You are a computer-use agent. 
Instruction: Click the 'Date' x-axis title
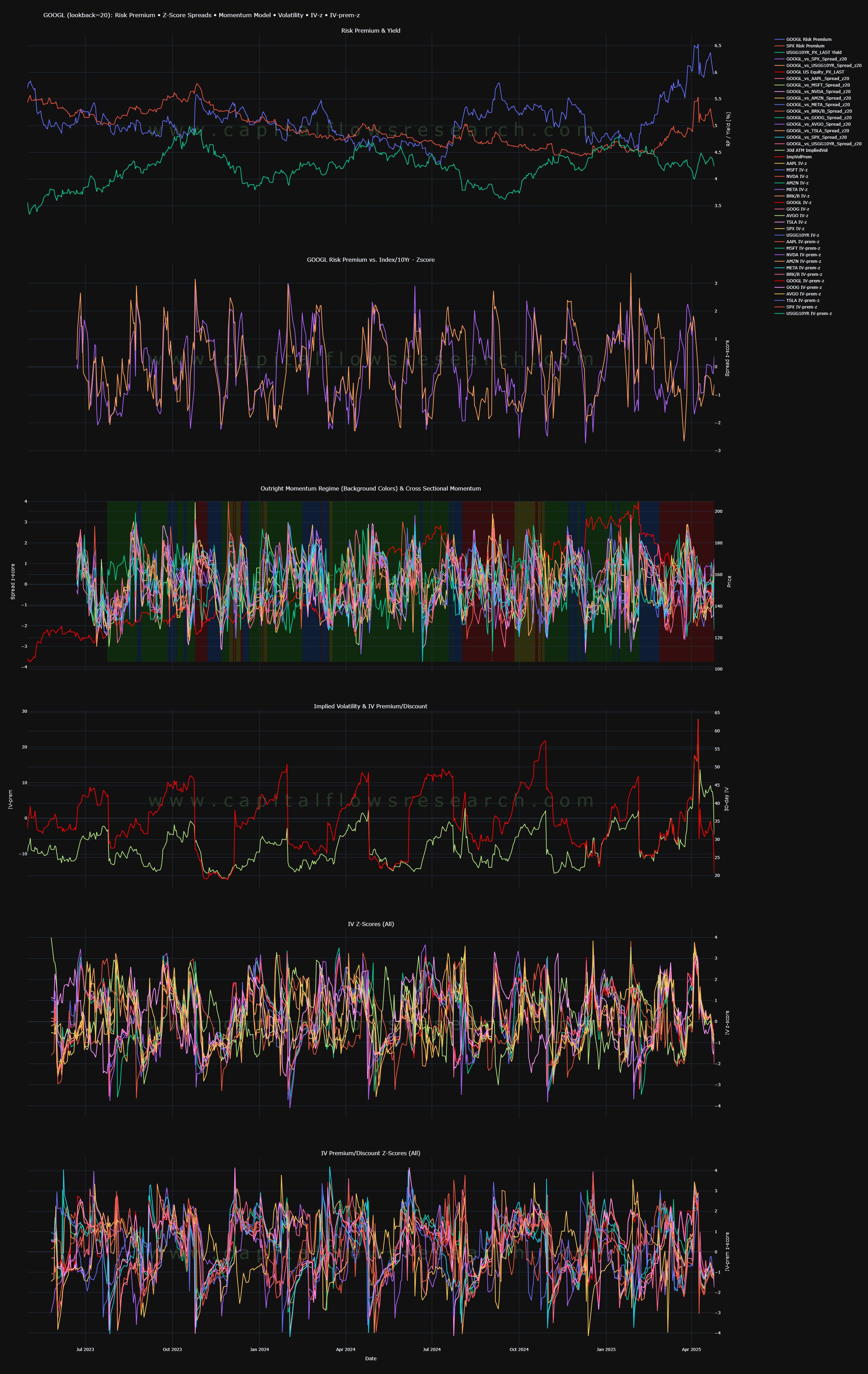coord(371,1359)
